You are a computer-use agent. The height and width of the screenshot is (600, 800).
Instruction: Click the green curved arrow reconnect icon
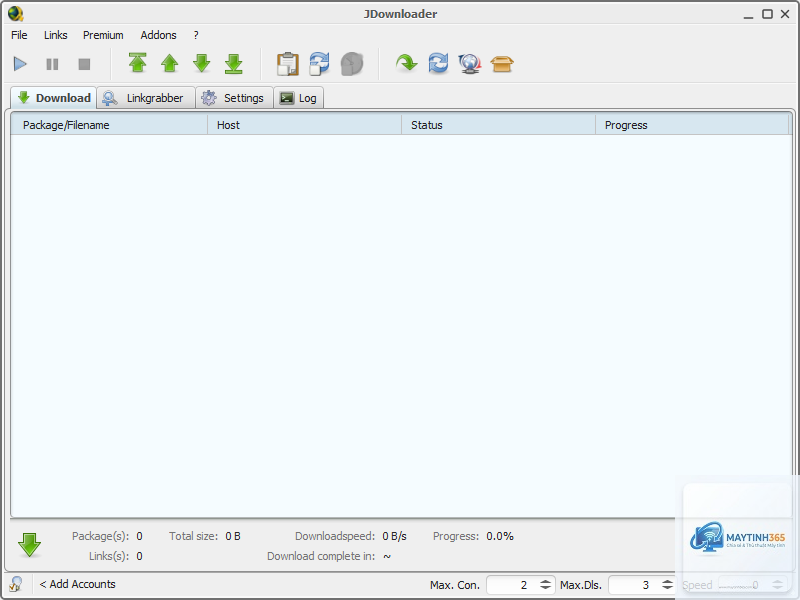coord(406,63)
